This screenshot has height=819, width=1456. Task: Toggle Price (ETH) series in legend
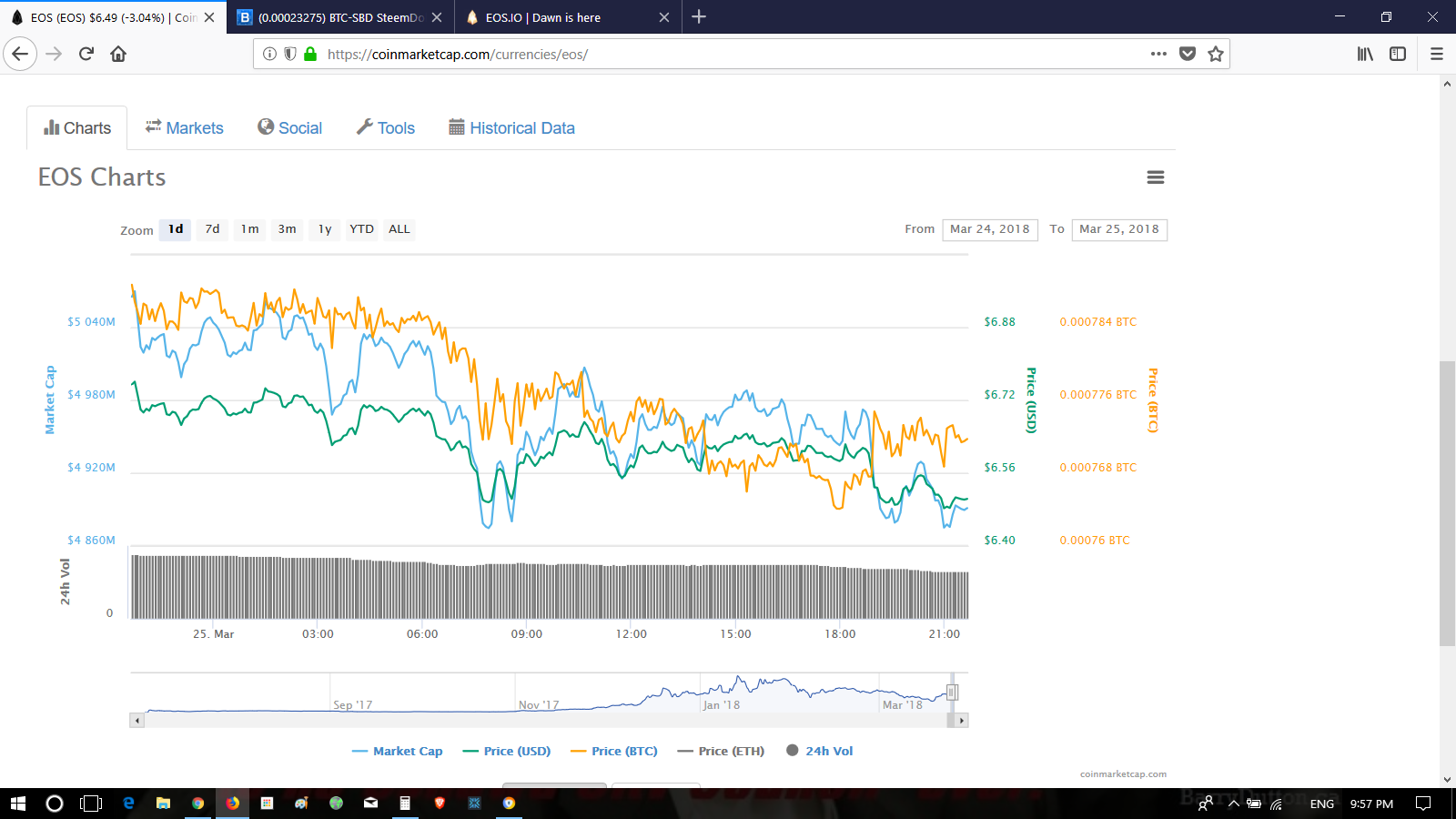pyautogui.click(x=721, y=751)
